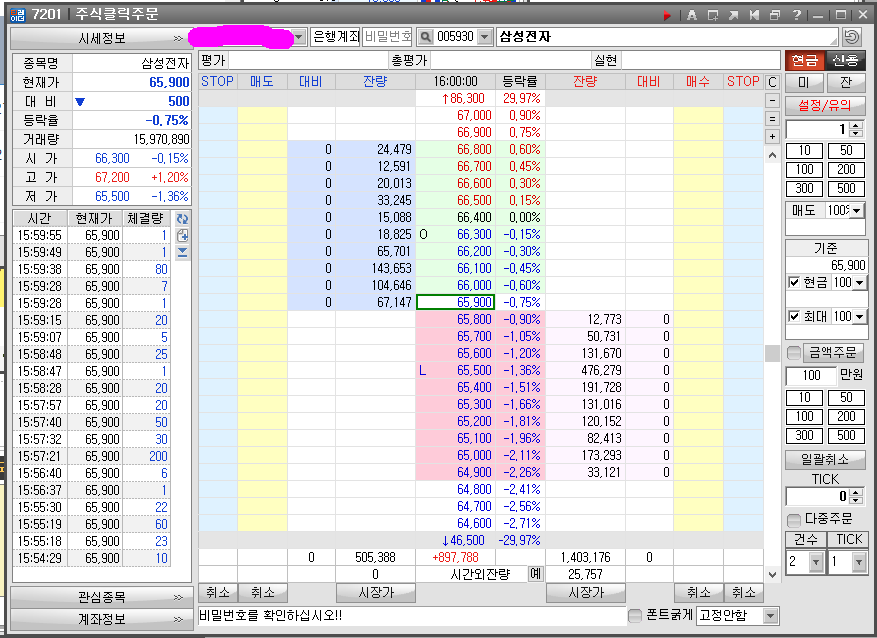Open 설정/유의 settings
This screenshot has height=638, width=877.
pos(825,105)
